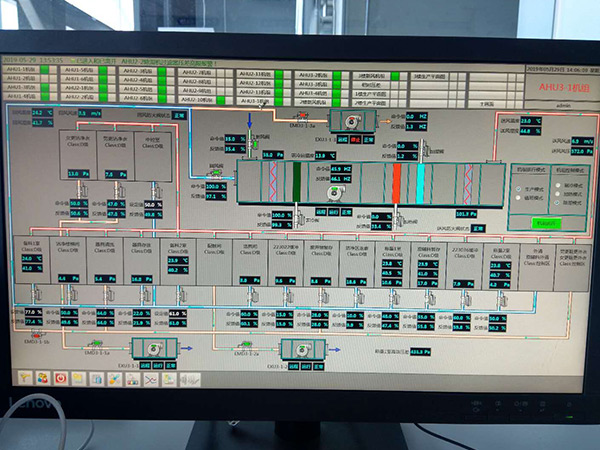Click the air valve below the 7.6 Pa room
The width and height of the screenshot is (600, 450).
pos(118,189)
